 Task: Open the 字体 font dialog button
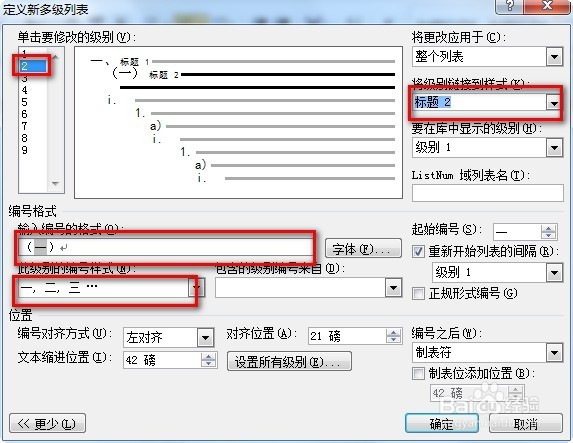coord(363,249)
